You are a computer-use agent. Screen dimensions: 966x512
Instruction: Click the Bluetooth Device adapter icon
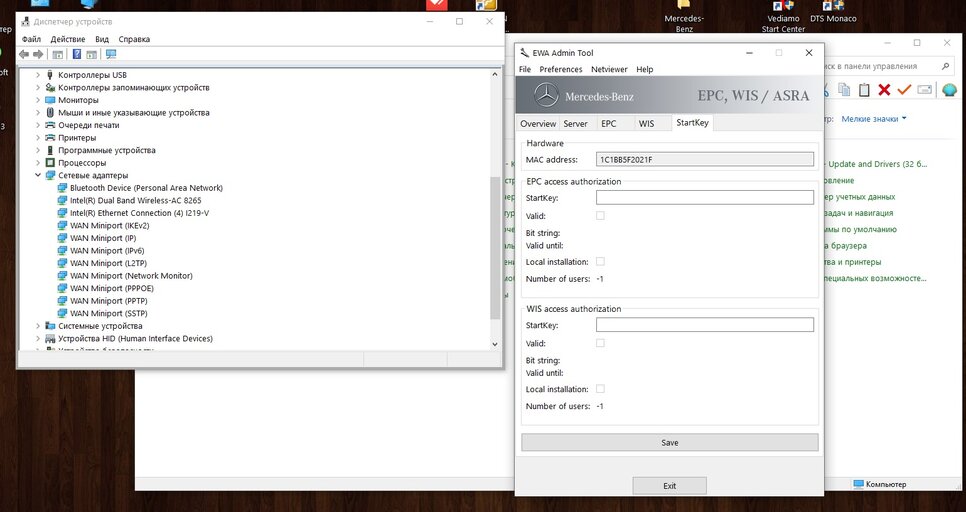coord(62,188)
